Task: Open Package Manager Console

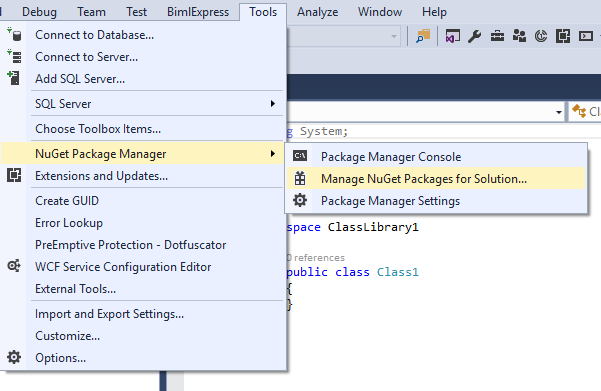Action: click(x=436, y=156)
